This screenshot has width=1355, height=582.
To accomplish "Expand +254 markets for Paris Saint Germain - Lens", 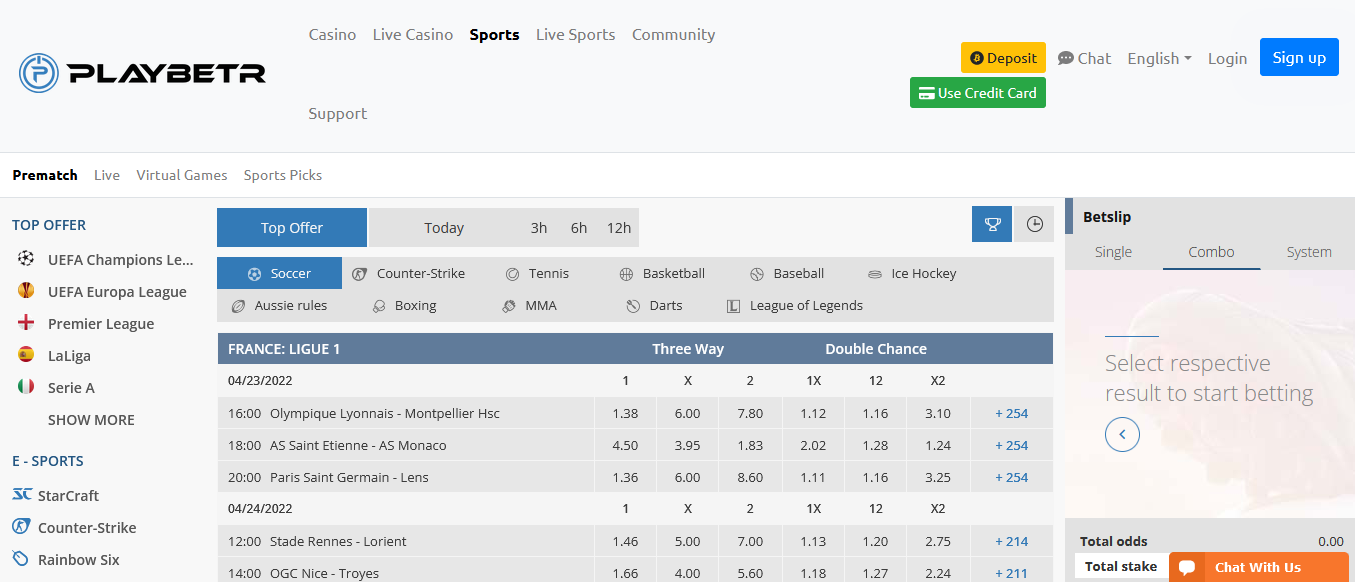I will (x=1012, y=477).
